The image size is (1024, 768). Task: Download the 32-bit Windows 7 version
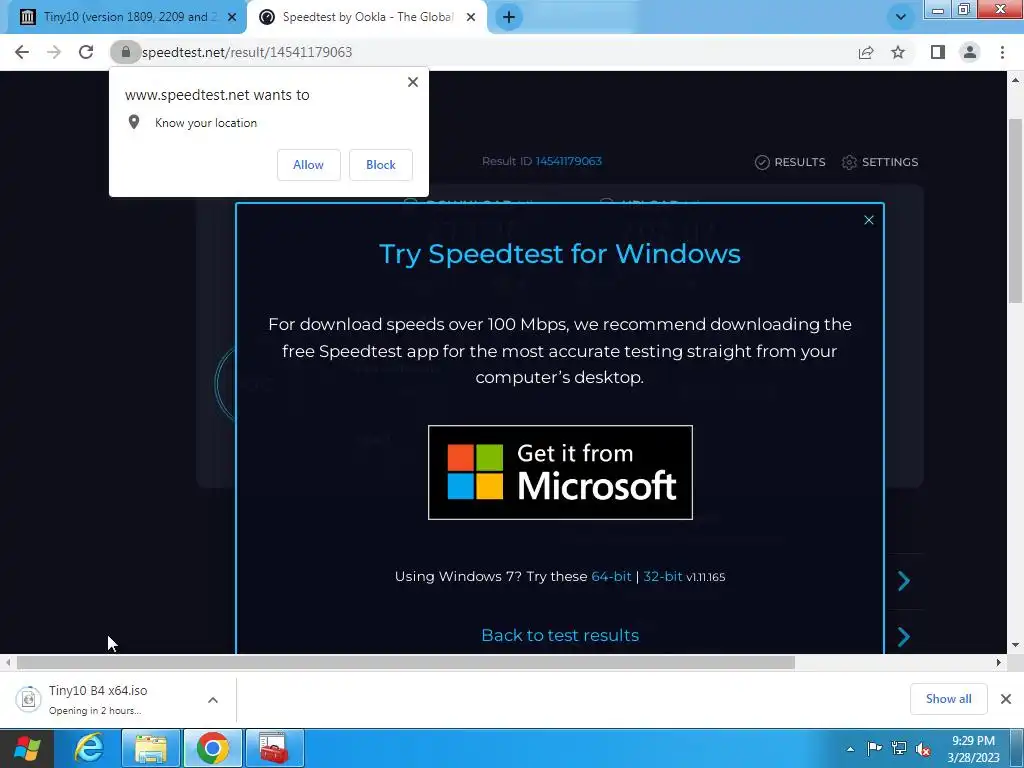tap(663, 577)
